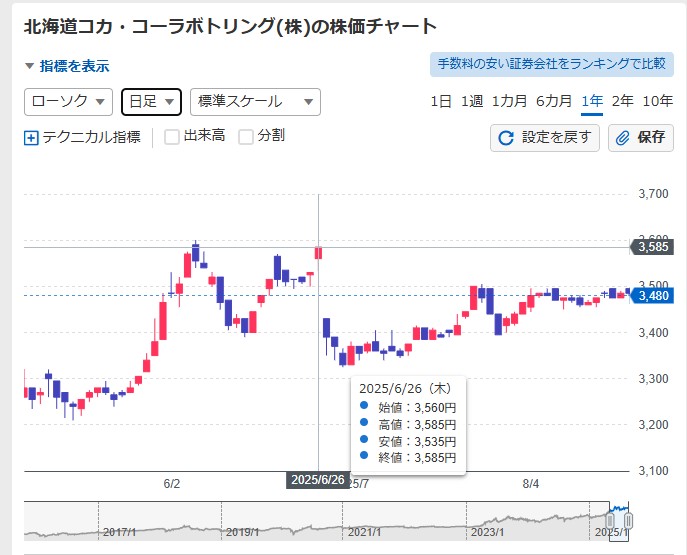Click the 保存 save button
This screenshot has height=555, width=687.
click(x=641, y=138)
